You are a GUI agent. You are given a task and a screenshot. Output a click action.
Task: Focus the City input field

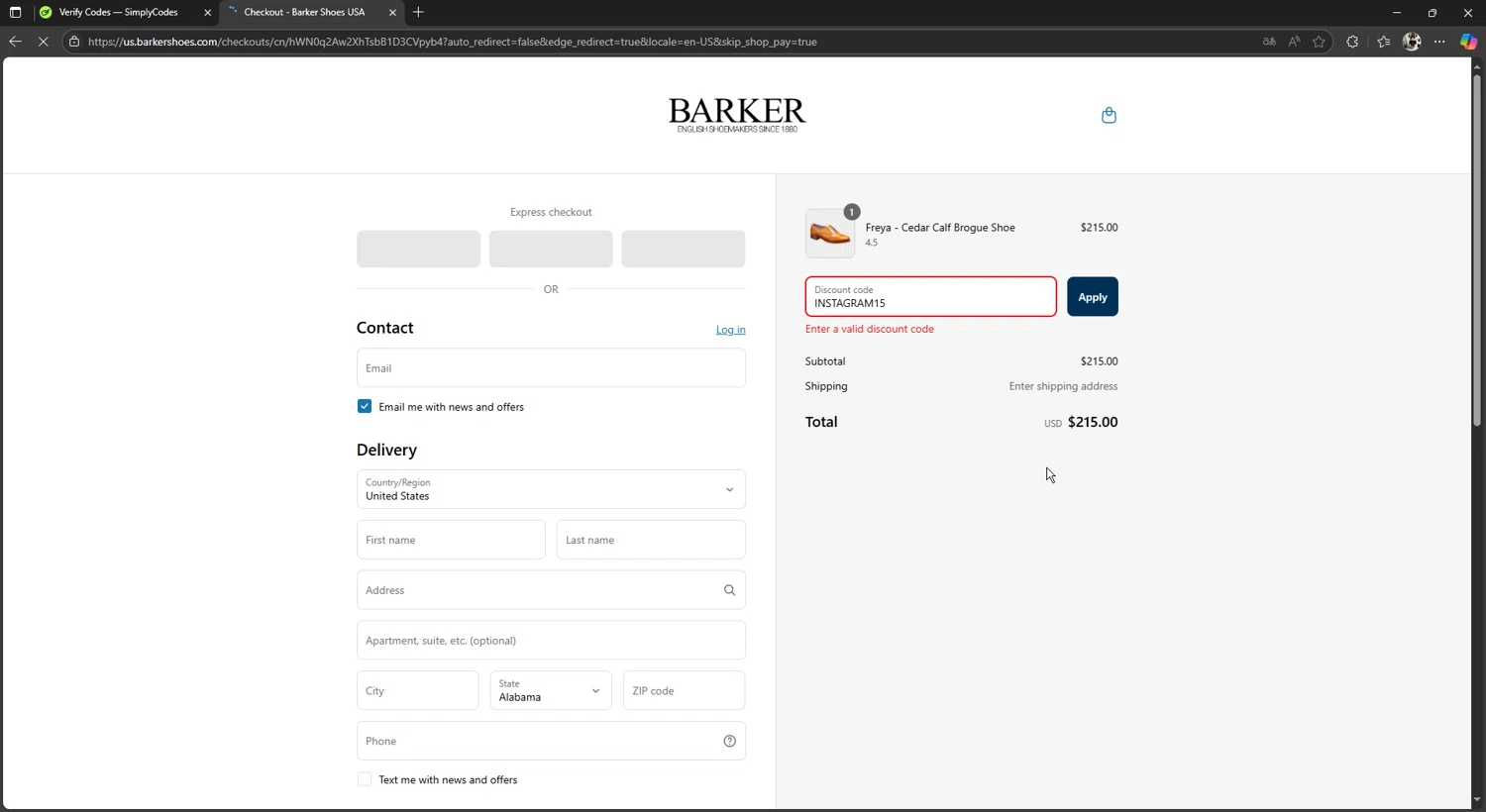pyautogui.click(x=417, y=690)
